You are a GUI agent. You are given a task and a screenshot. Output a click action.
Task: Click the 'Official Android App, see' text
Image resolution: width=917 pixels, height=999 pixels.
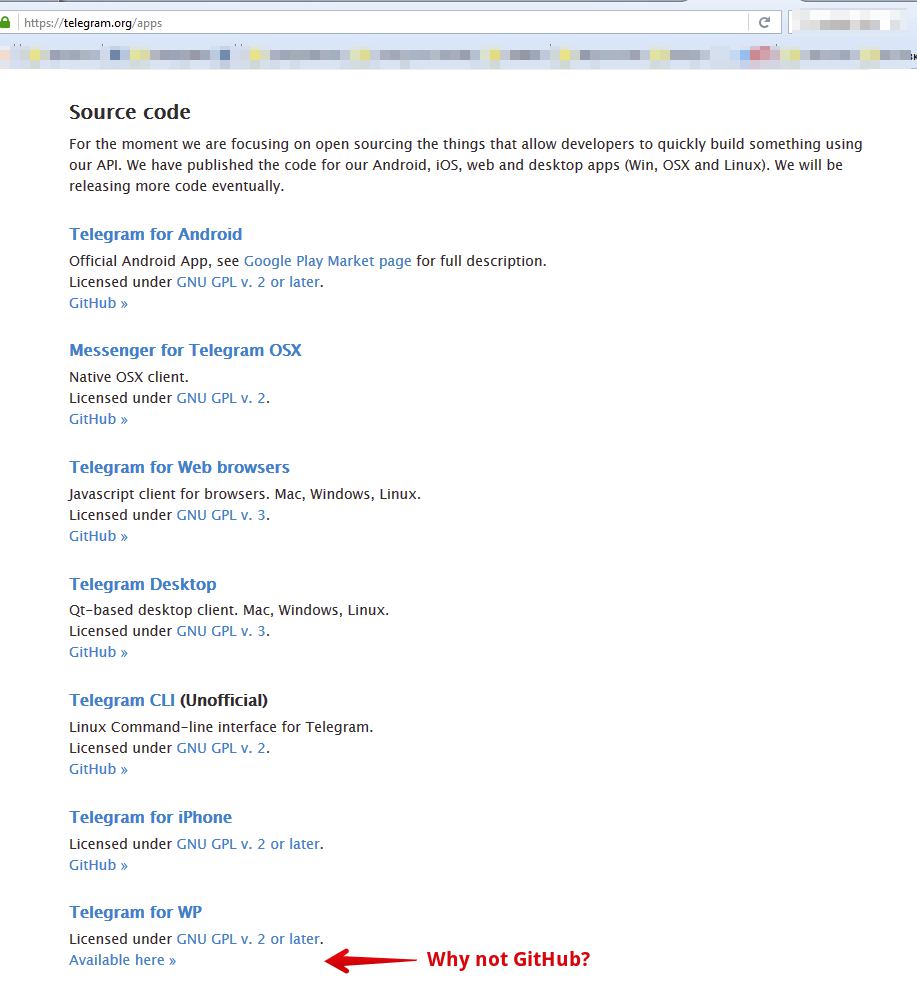[154, 261]
